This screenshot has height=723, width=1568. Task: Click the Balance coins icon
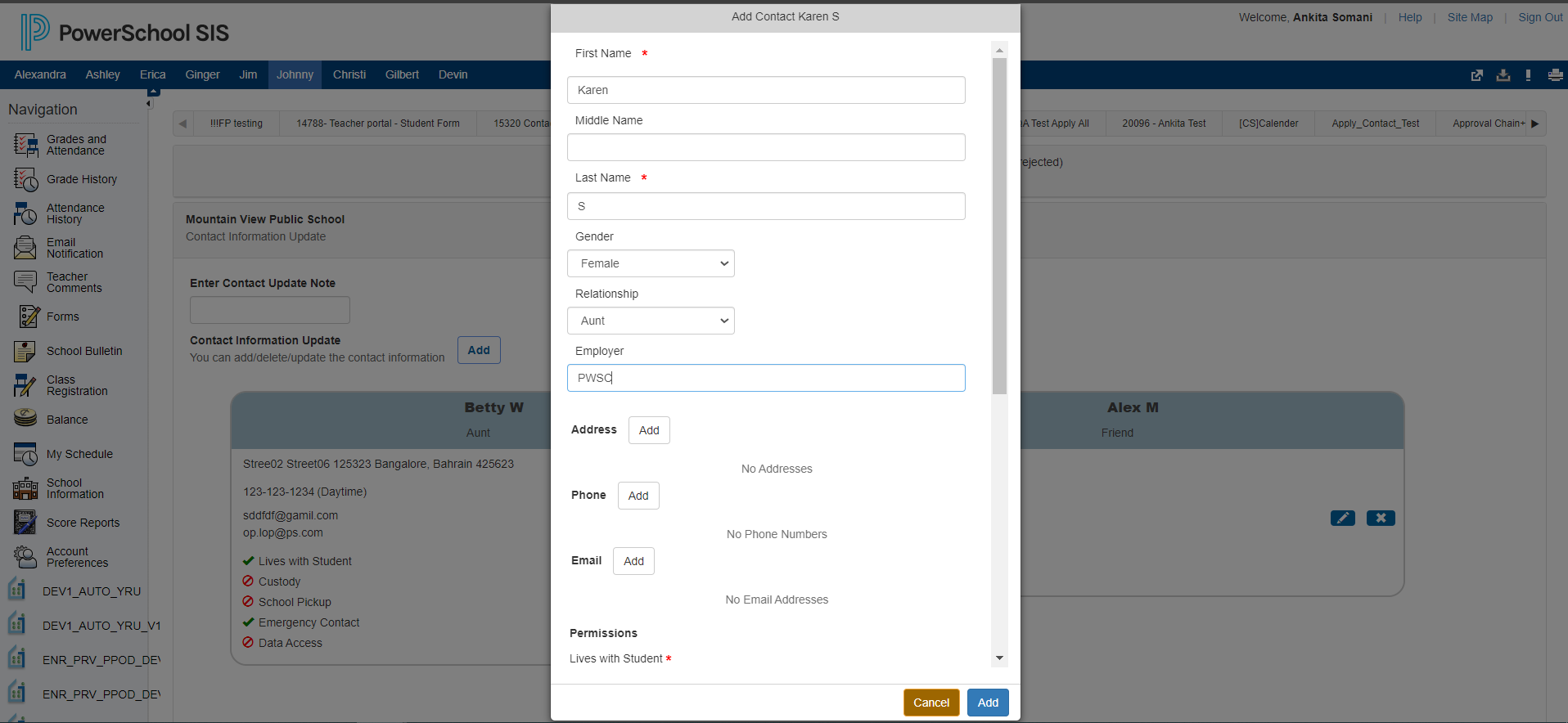pos(25,419)
